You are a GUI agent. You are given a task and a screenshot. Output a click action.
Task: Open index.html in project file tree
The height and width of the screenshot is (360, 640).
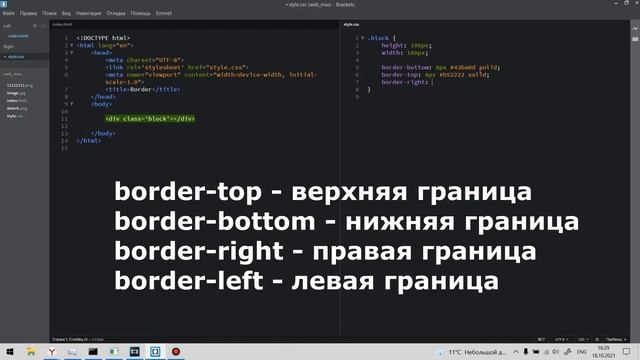click(17, 100)
